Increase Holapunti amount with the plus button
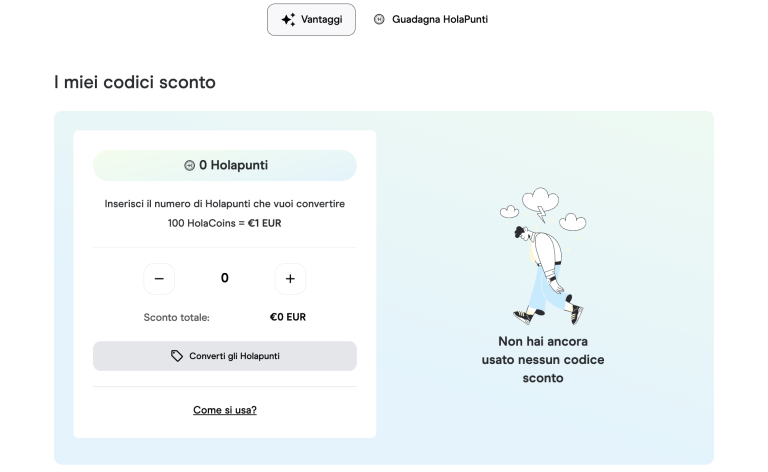 [290, 279]
